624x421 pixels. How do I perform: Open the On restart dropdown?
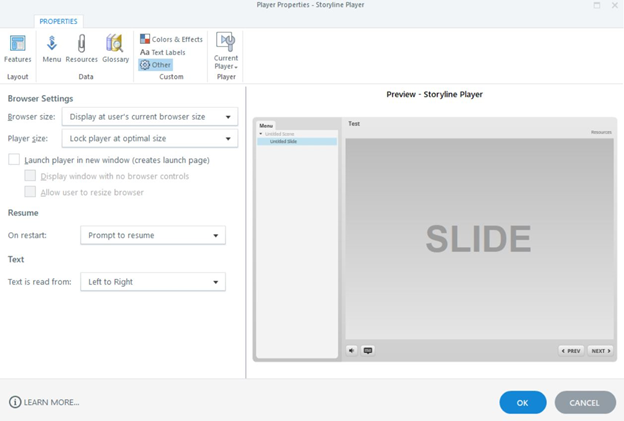pyautogui.click(x=153, y=235)
